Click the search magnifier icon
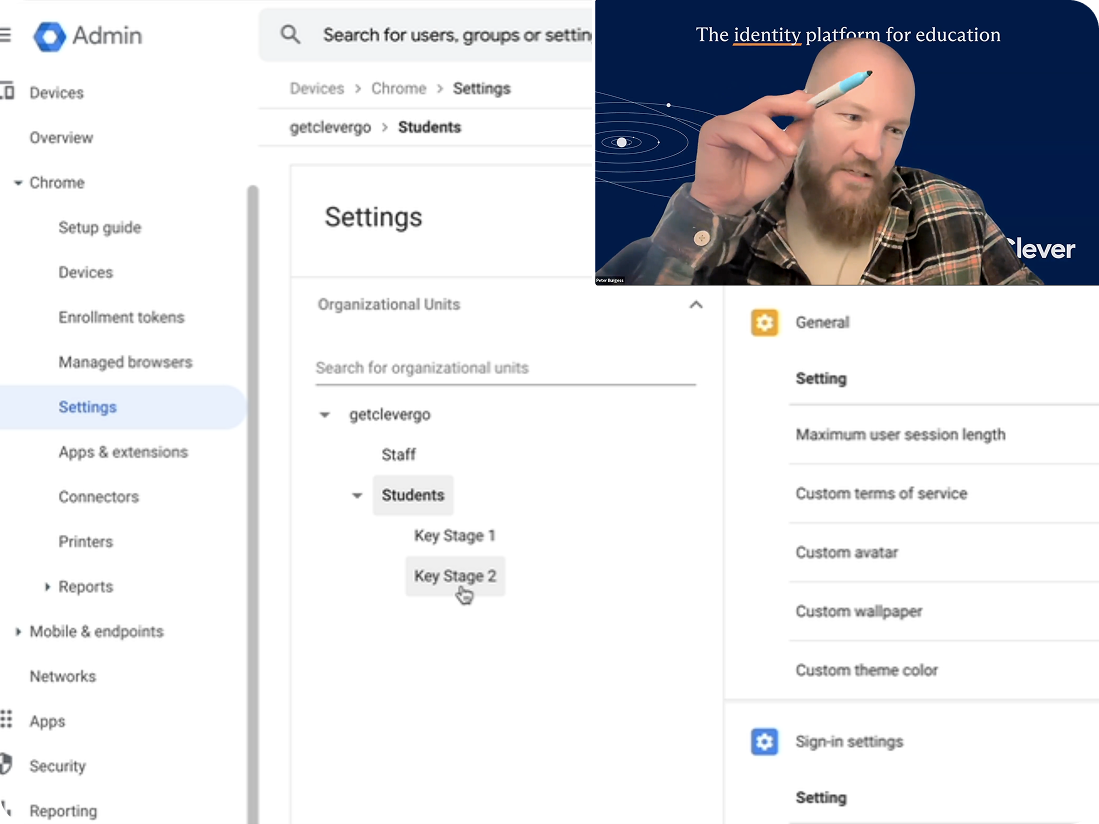1099x824 pixels. click(290, 34)
